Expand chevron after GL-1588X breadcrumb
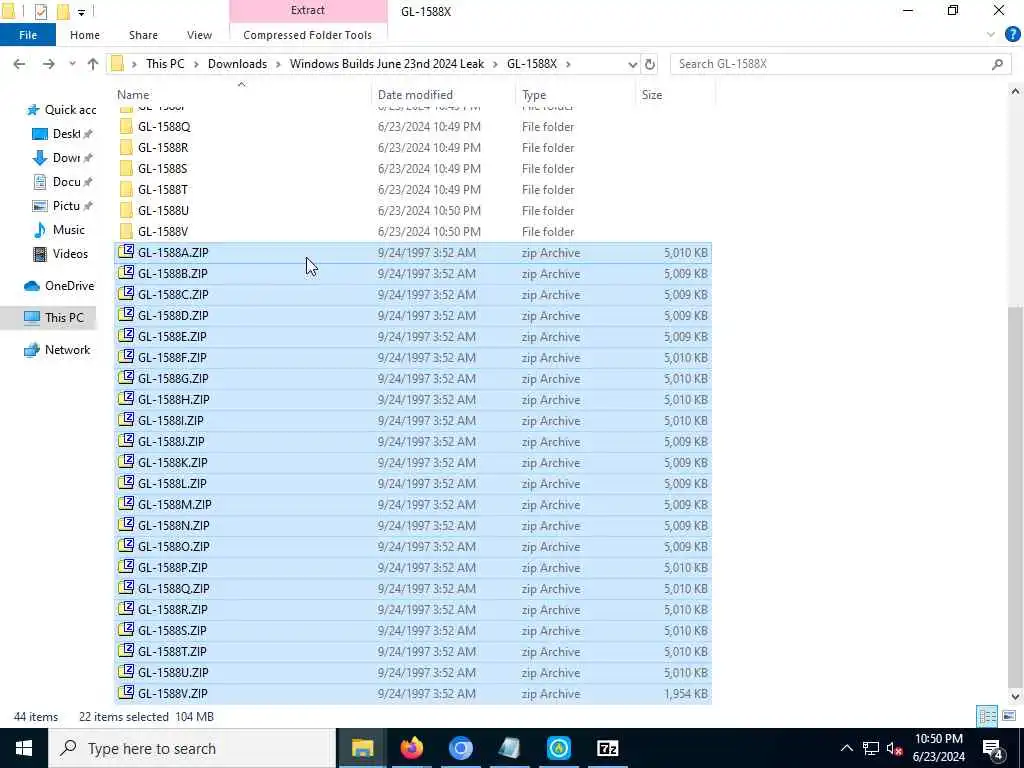The height and width of the screenshot is (768, 1024). (568, 64)
